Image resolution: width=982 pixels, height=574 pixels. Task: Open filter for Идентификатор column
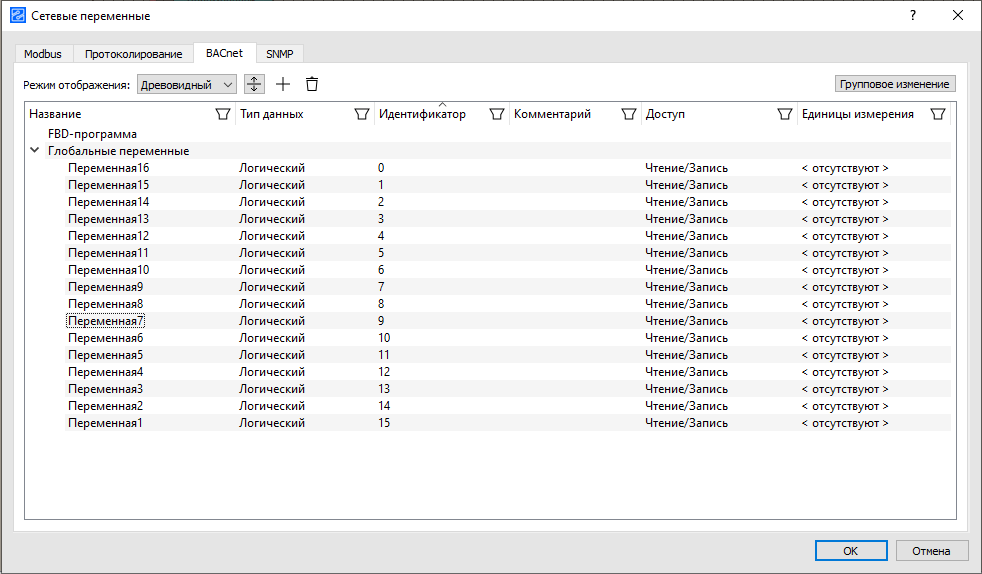click(x=496, y=114)
